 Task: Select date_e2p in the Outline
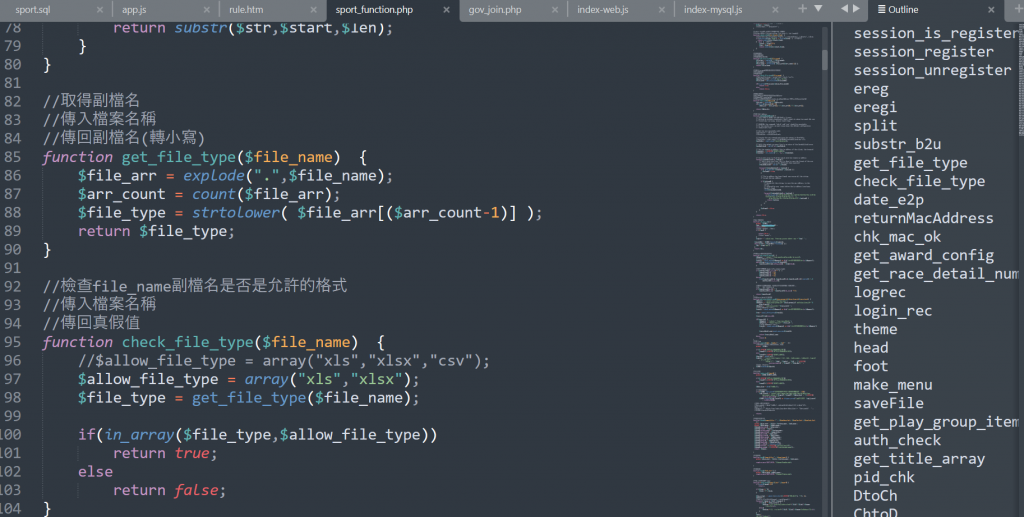point(889,200)
